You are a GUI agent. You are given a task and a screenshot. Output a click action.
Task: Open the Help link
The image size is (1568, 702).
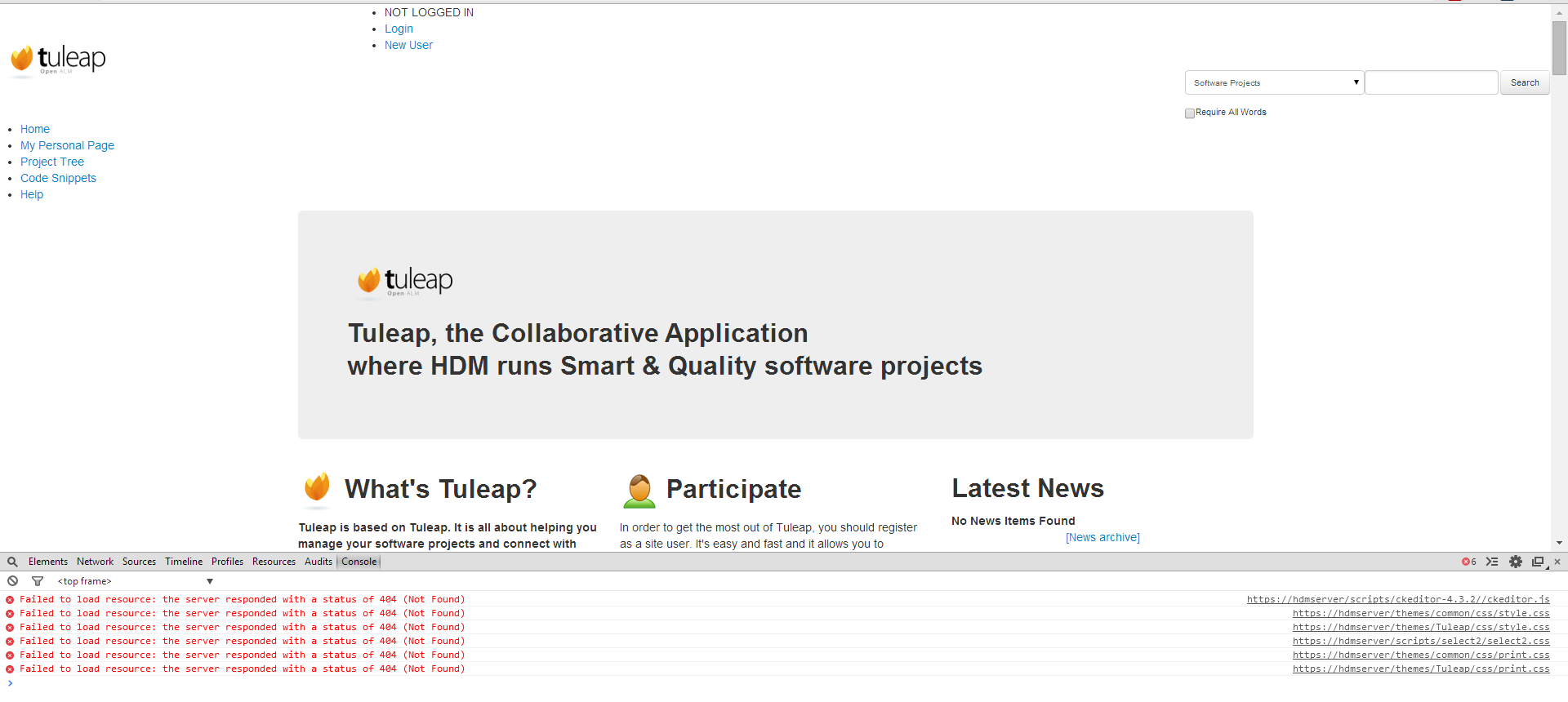(32, 194)
